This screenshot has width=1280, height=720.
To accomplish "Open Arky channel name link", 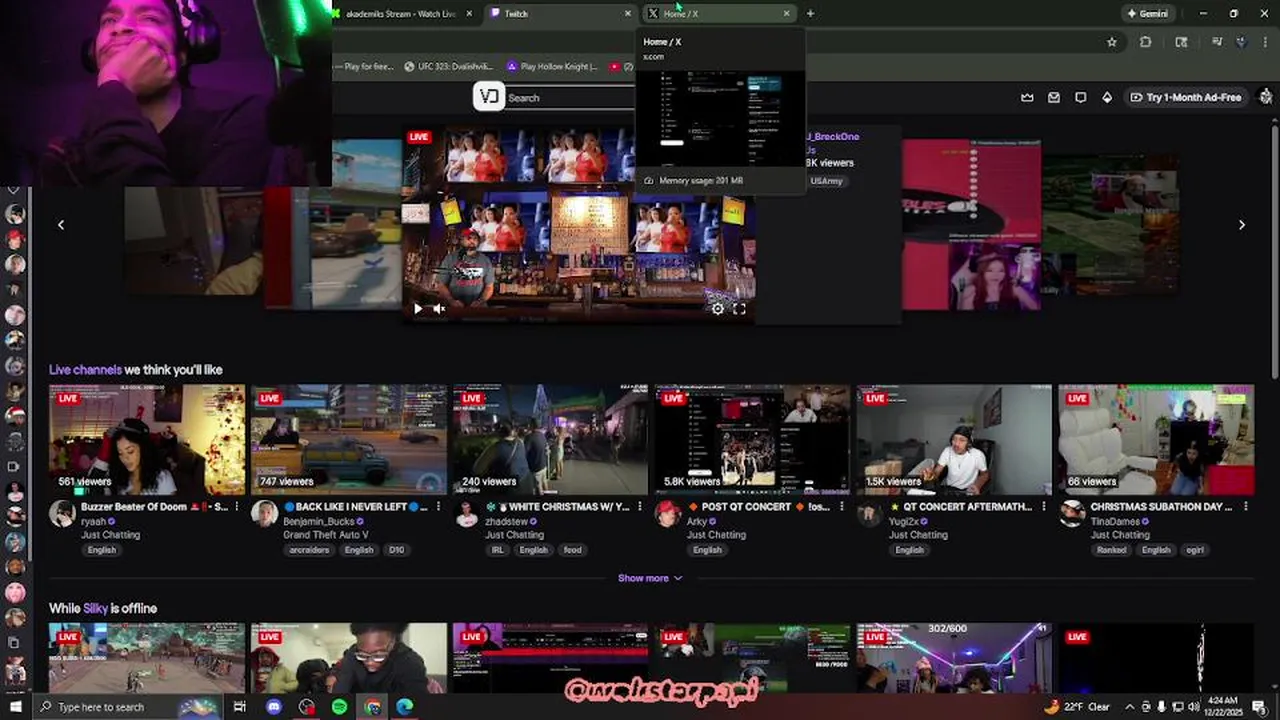I will pyautogui.click(x=697, y=521).
